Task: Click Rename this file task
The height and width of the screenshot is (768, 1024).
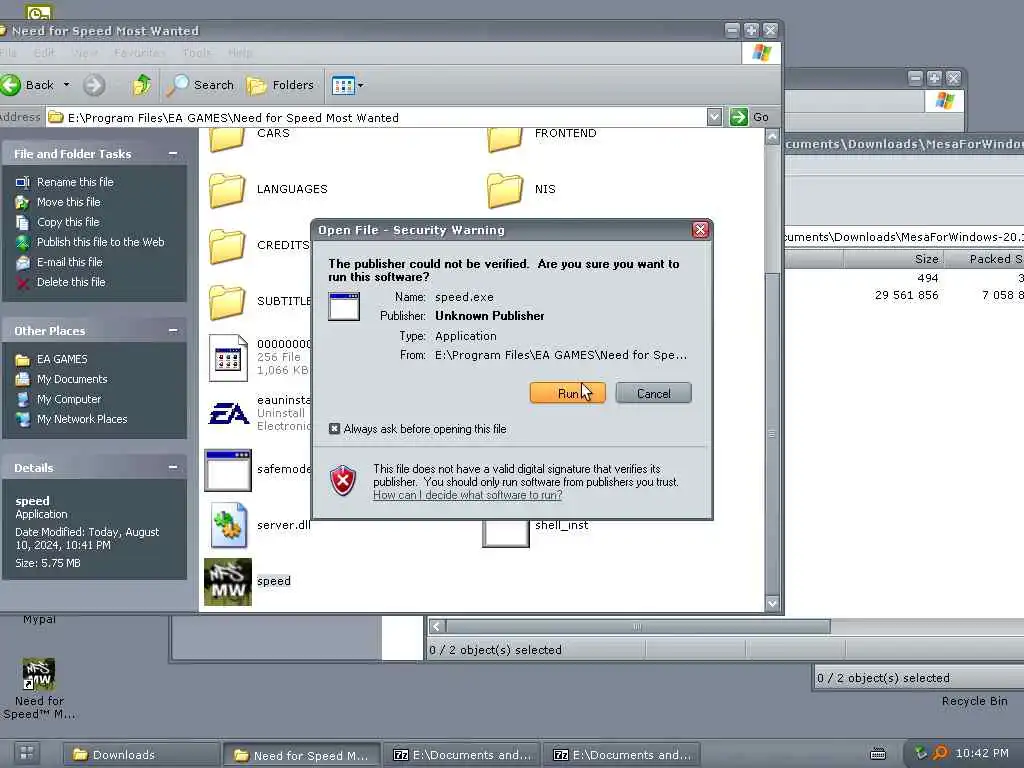Action: click(75, 182)
